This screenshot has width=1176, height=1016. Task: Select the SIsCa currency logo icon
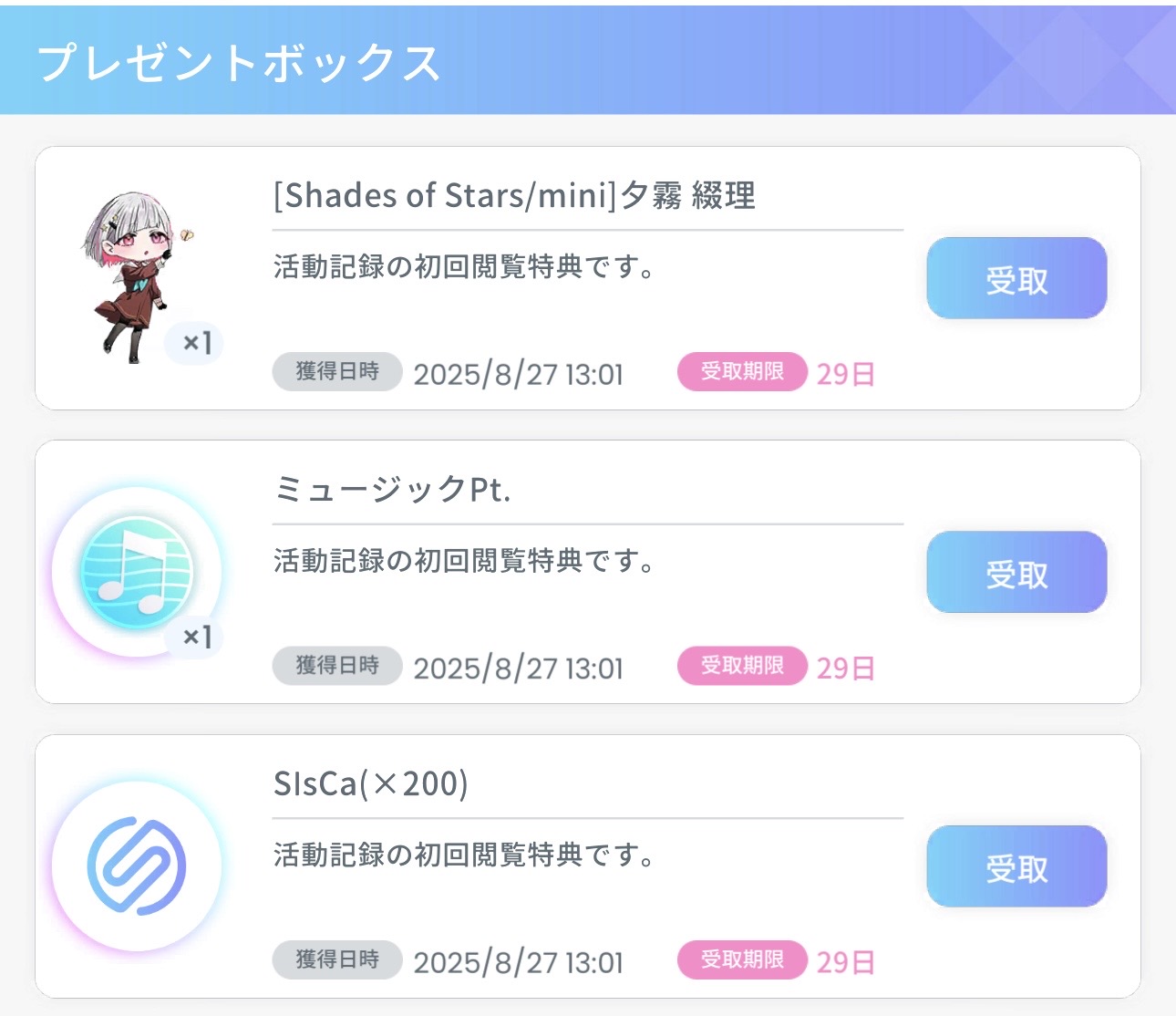[137, 866]
